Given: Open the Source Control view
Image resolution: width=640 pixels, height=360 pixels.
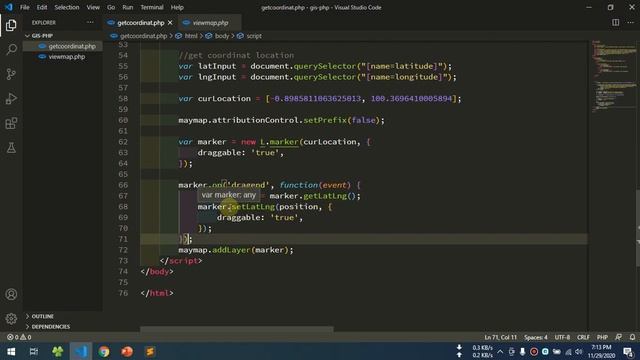Looking at the screenshot, I should [x=11, y=74].
